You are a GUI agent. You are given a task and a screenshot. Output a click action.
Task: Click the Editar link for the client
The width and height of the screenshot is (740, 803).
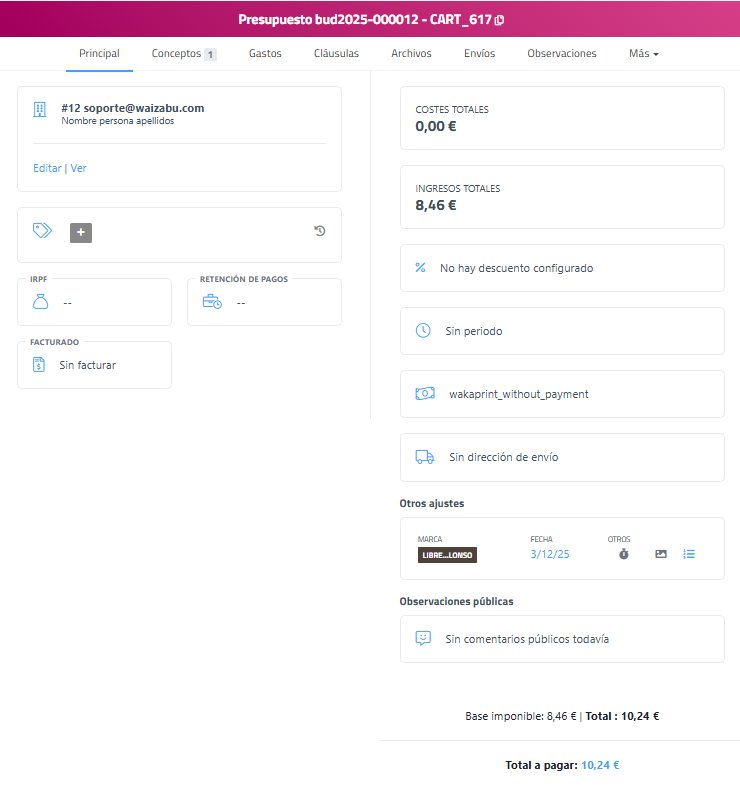pos(47,169)
